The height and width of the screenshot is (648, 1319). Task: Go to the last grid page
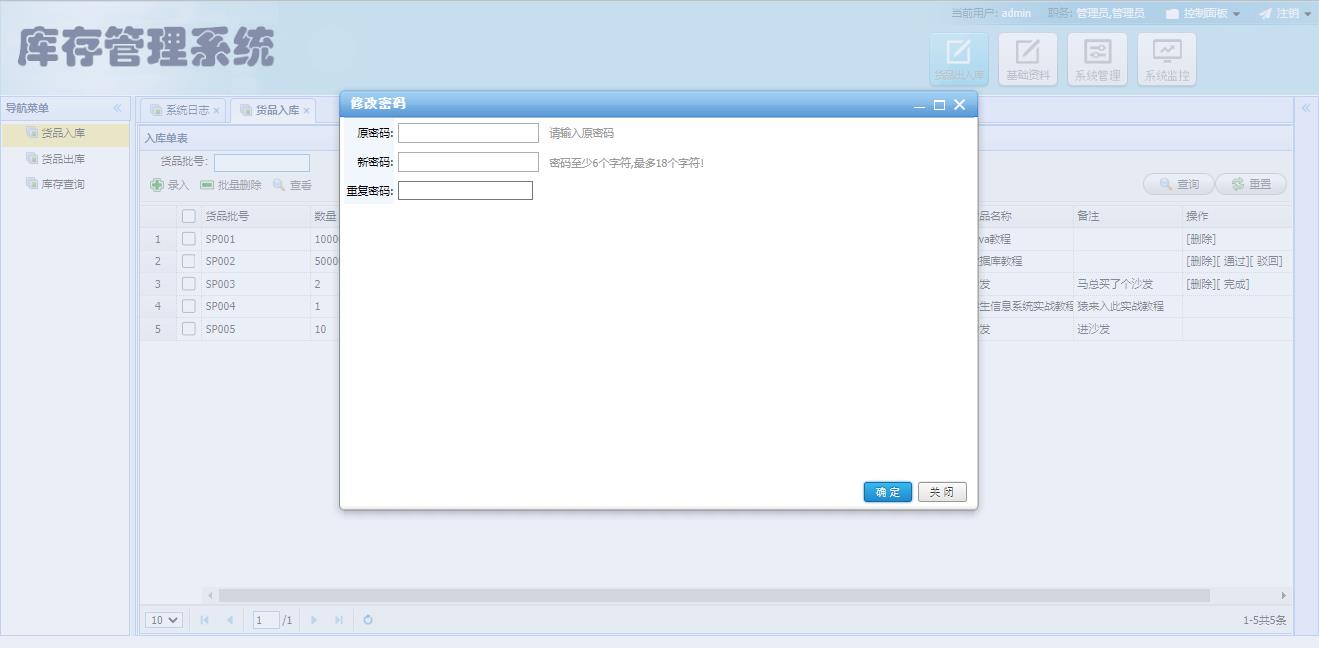coord(338,620)
